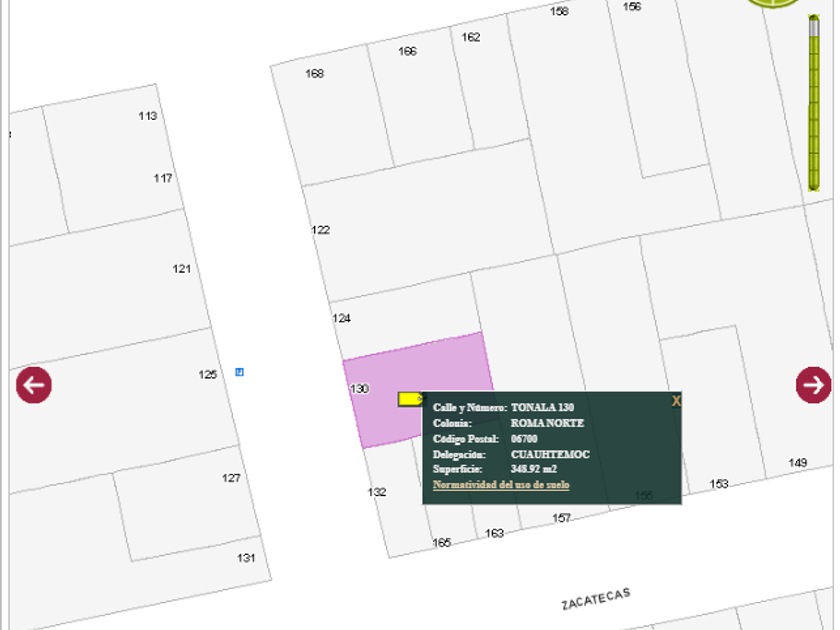The width and height of the screenshot is (840, 630).
Task: Select lot number 163
Action: (x=494, y=533)
